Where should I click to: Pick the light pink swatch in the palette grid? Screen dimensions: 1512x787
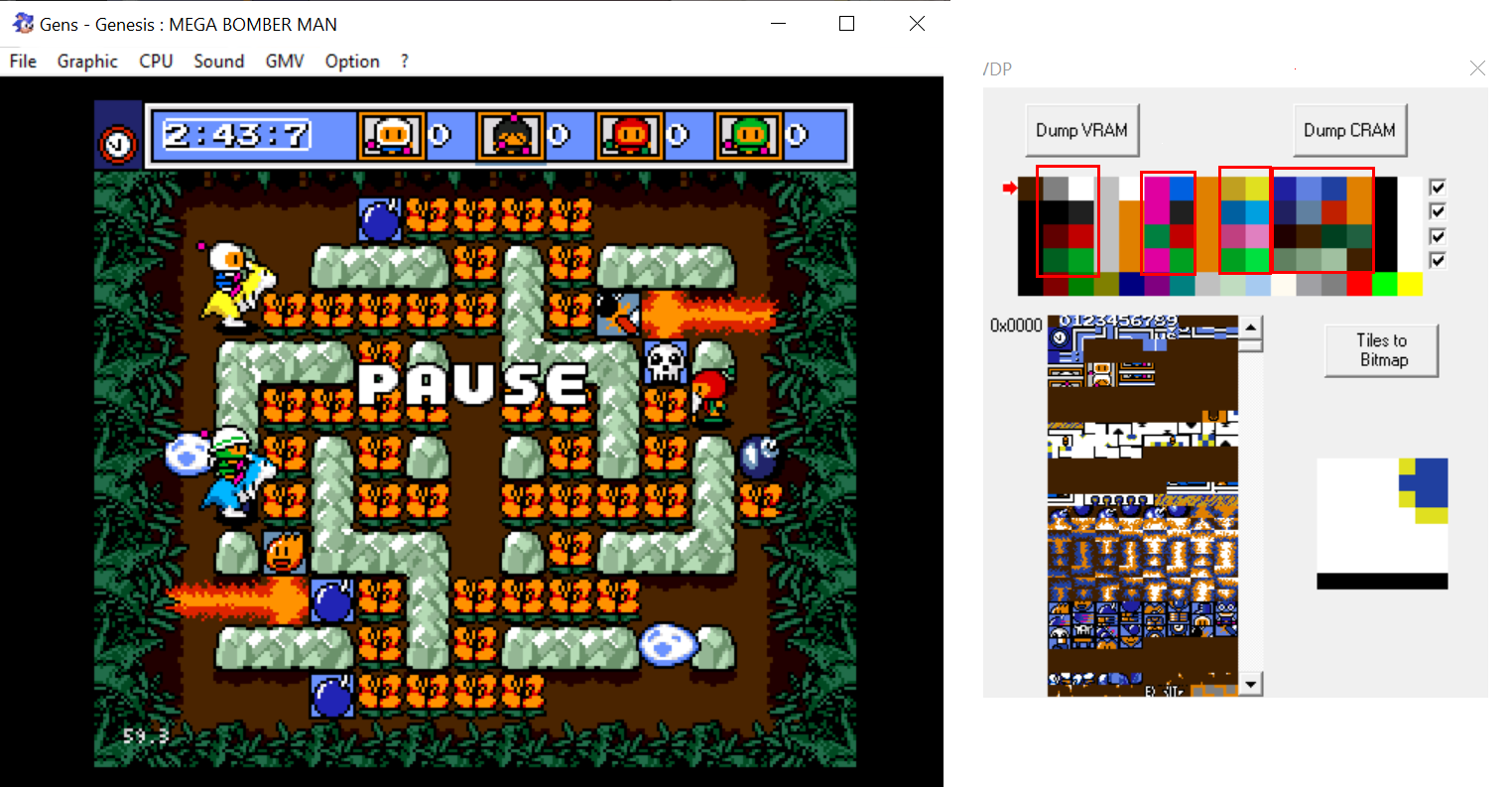(x=1258, y=236)
